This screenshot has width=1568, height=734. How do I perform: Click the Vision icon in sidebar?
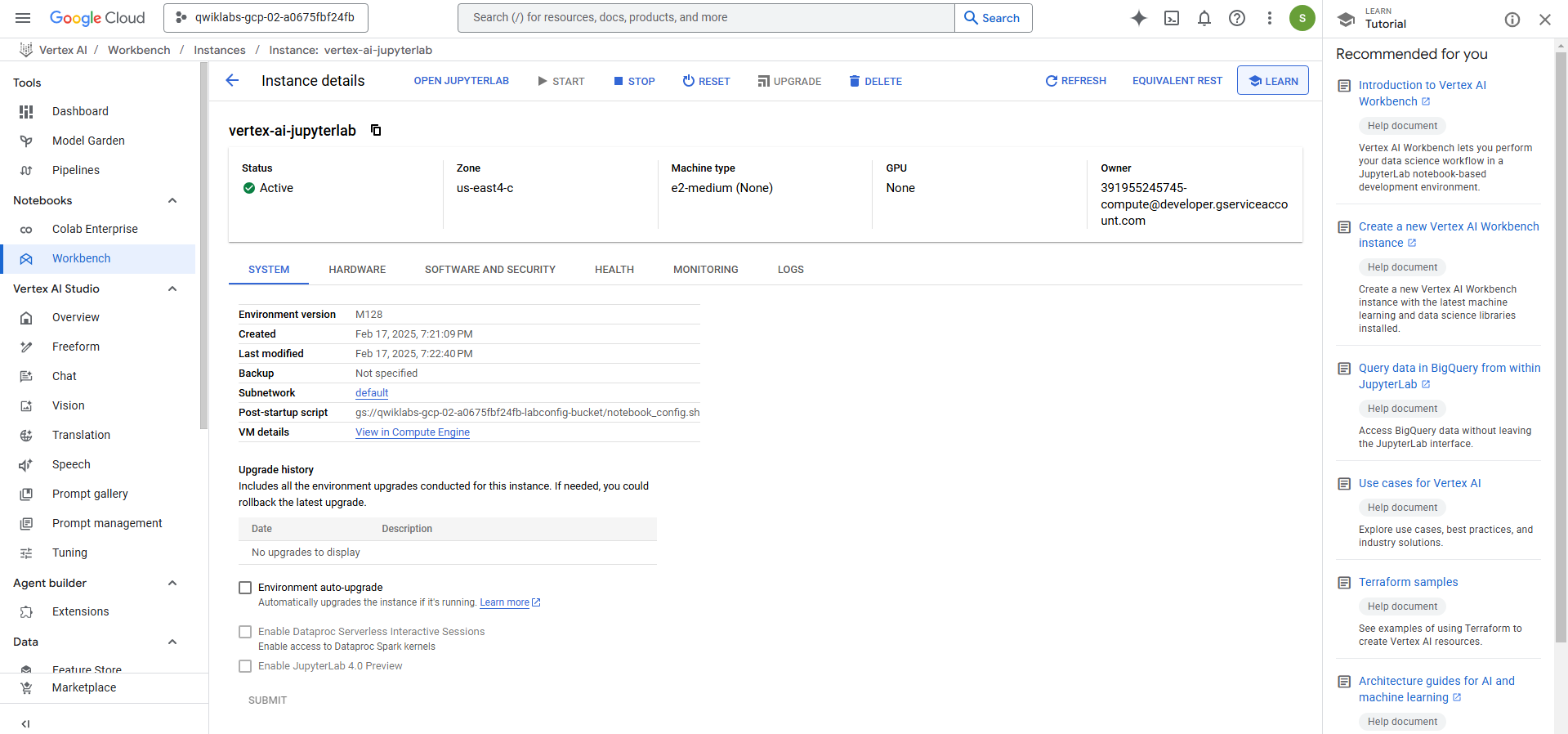(x=26, y=405)
